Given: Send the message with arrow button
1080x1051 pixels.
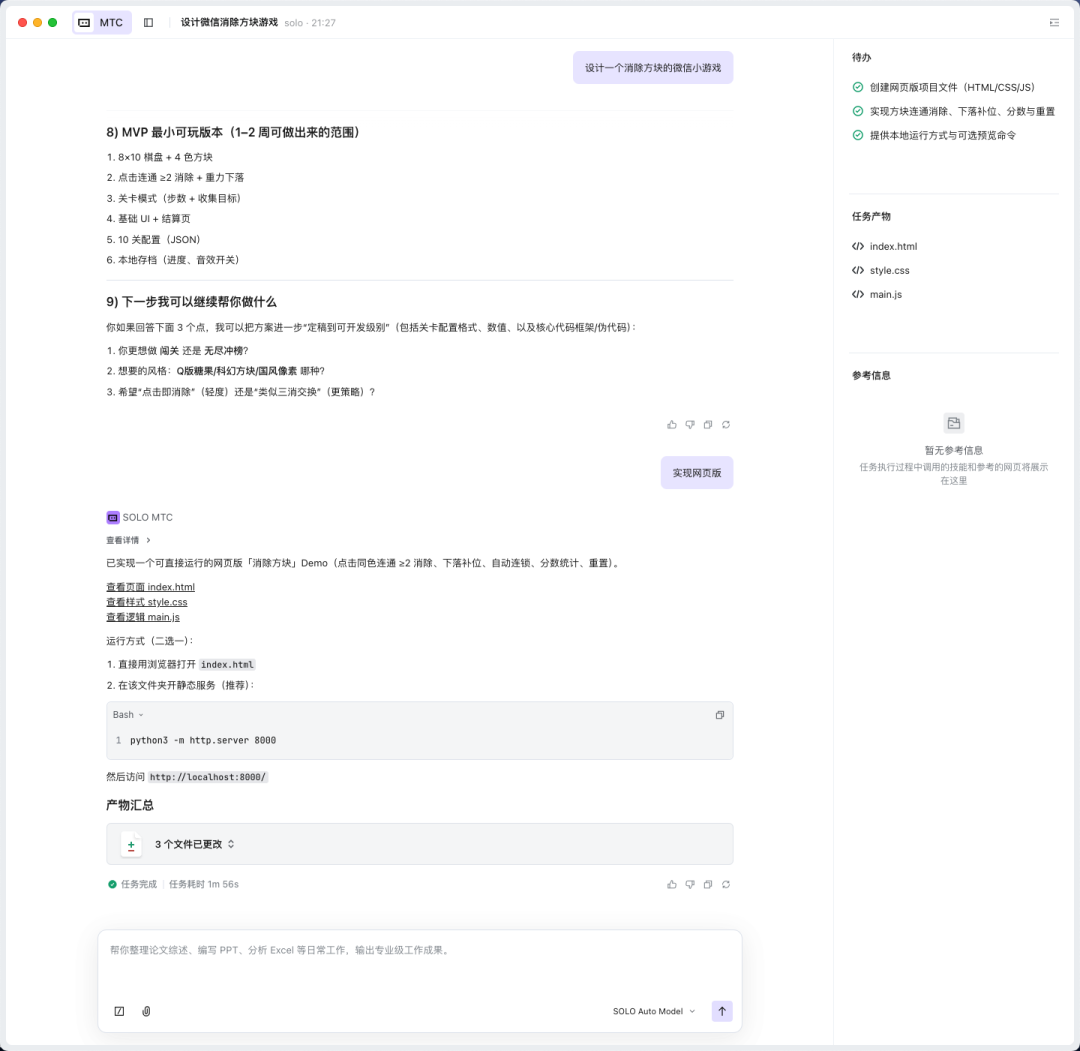Looking at the screenshot, I should 722,1011.
